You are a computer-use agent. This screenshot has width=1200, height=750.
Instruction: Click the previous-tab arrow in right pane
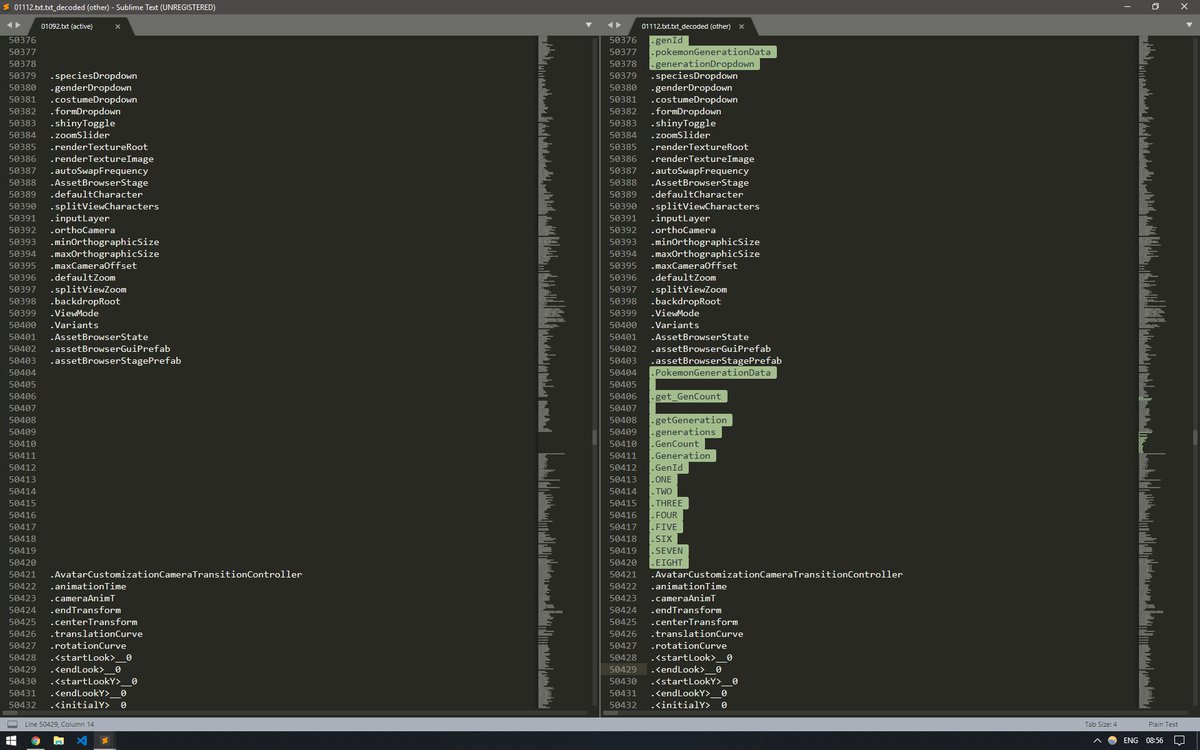(610, 24)
